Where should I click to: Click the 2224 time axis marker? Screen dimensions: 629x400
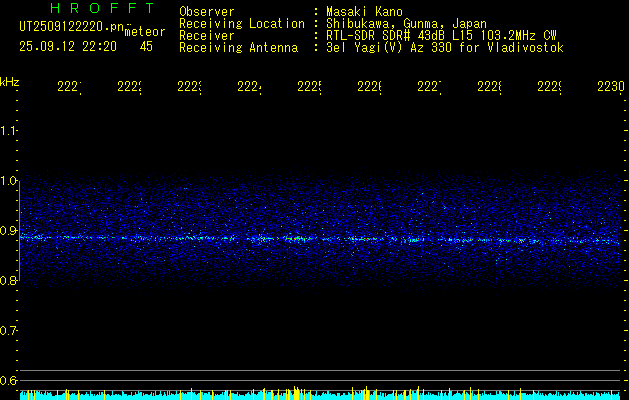(x=250, y=87)
